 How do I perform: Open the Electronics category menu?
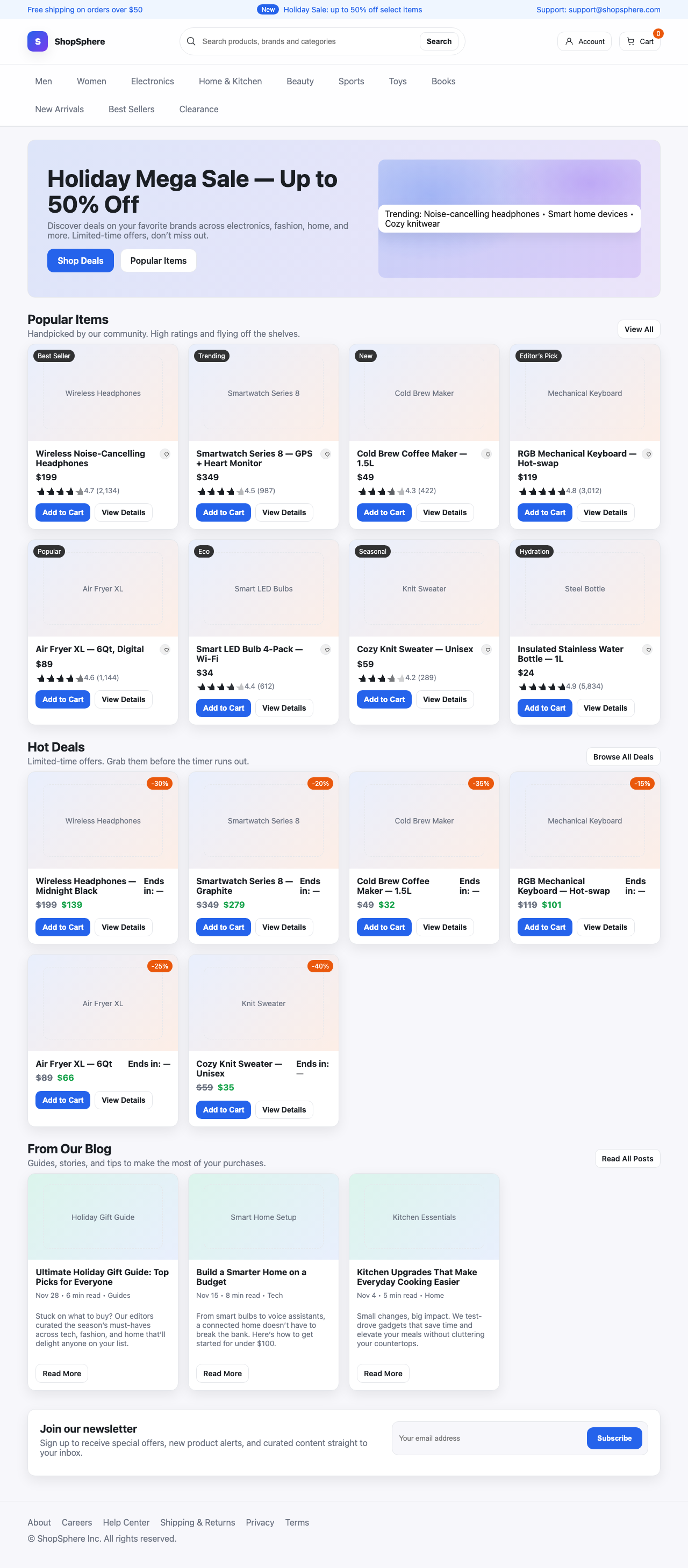(152, 81)
